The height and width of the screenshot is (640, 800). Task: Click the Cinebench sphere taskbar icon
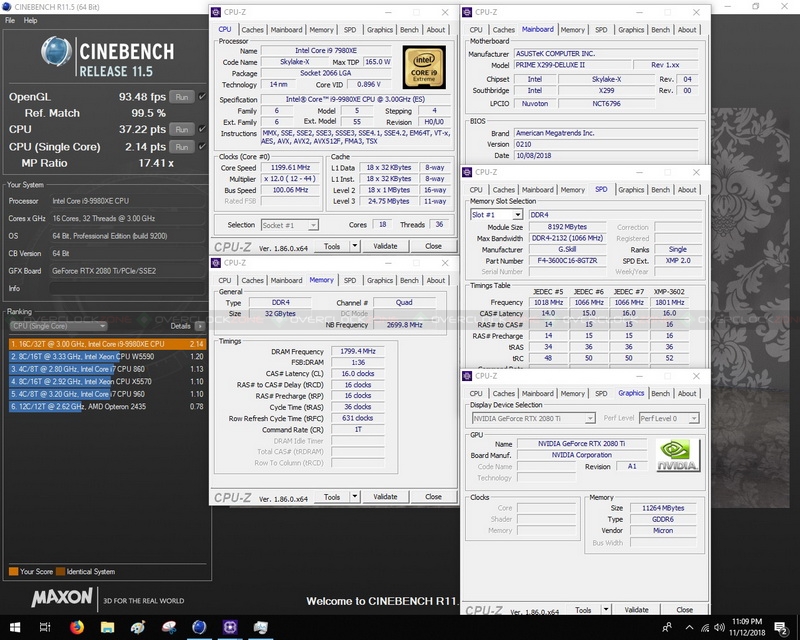[199, 627]
